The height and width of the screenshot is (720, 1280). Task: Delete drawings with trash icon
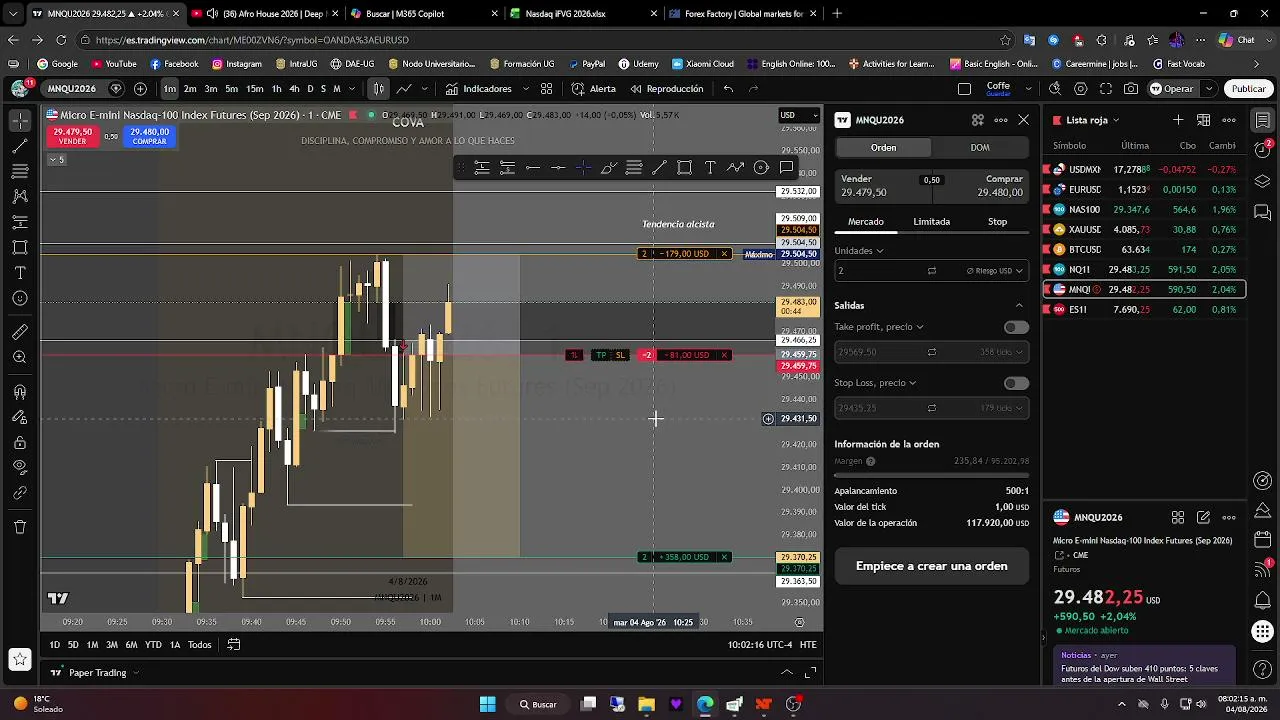point(20,527)
